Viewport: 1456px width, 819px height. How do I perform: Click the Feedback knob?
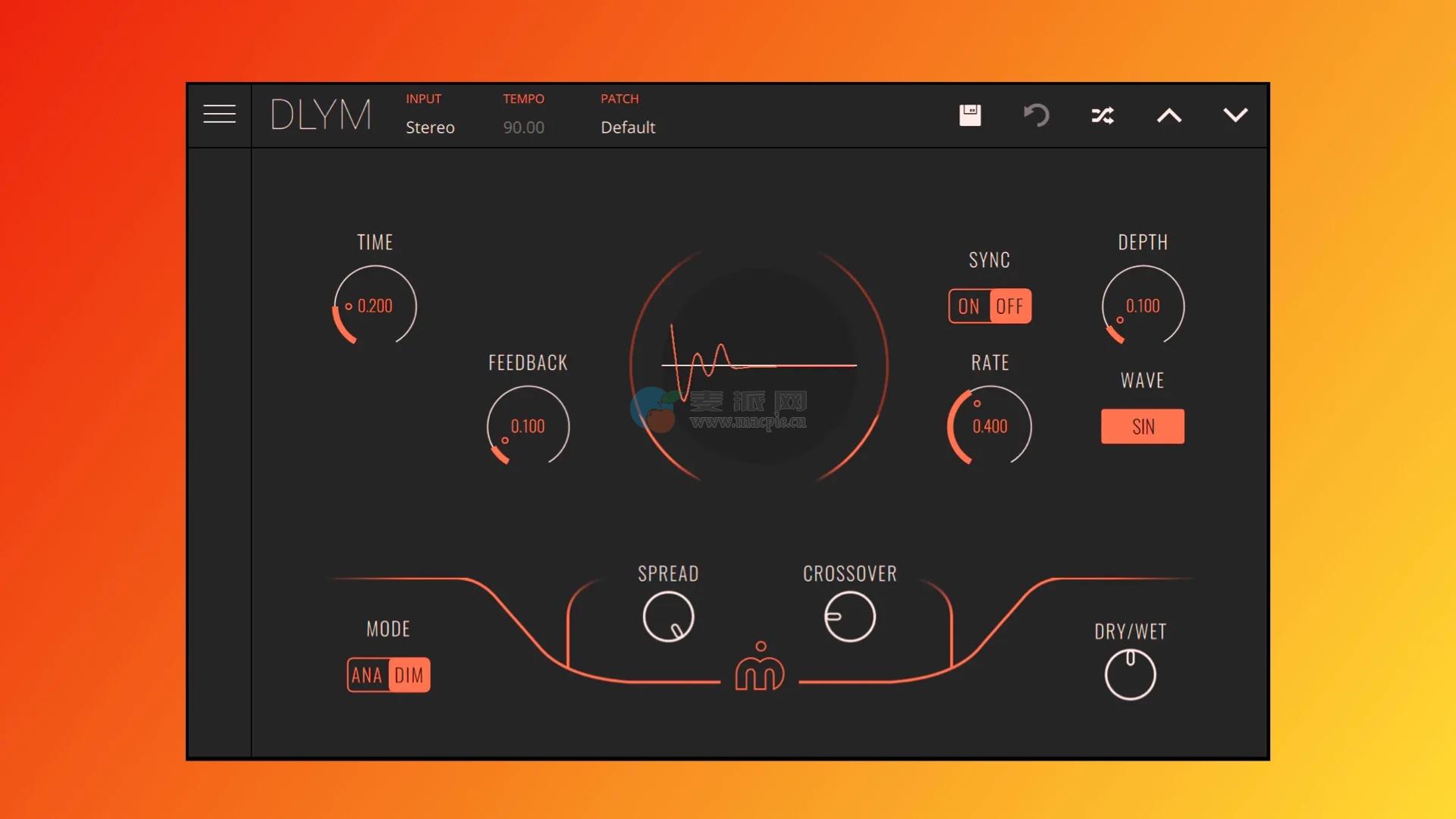(528, 426)
